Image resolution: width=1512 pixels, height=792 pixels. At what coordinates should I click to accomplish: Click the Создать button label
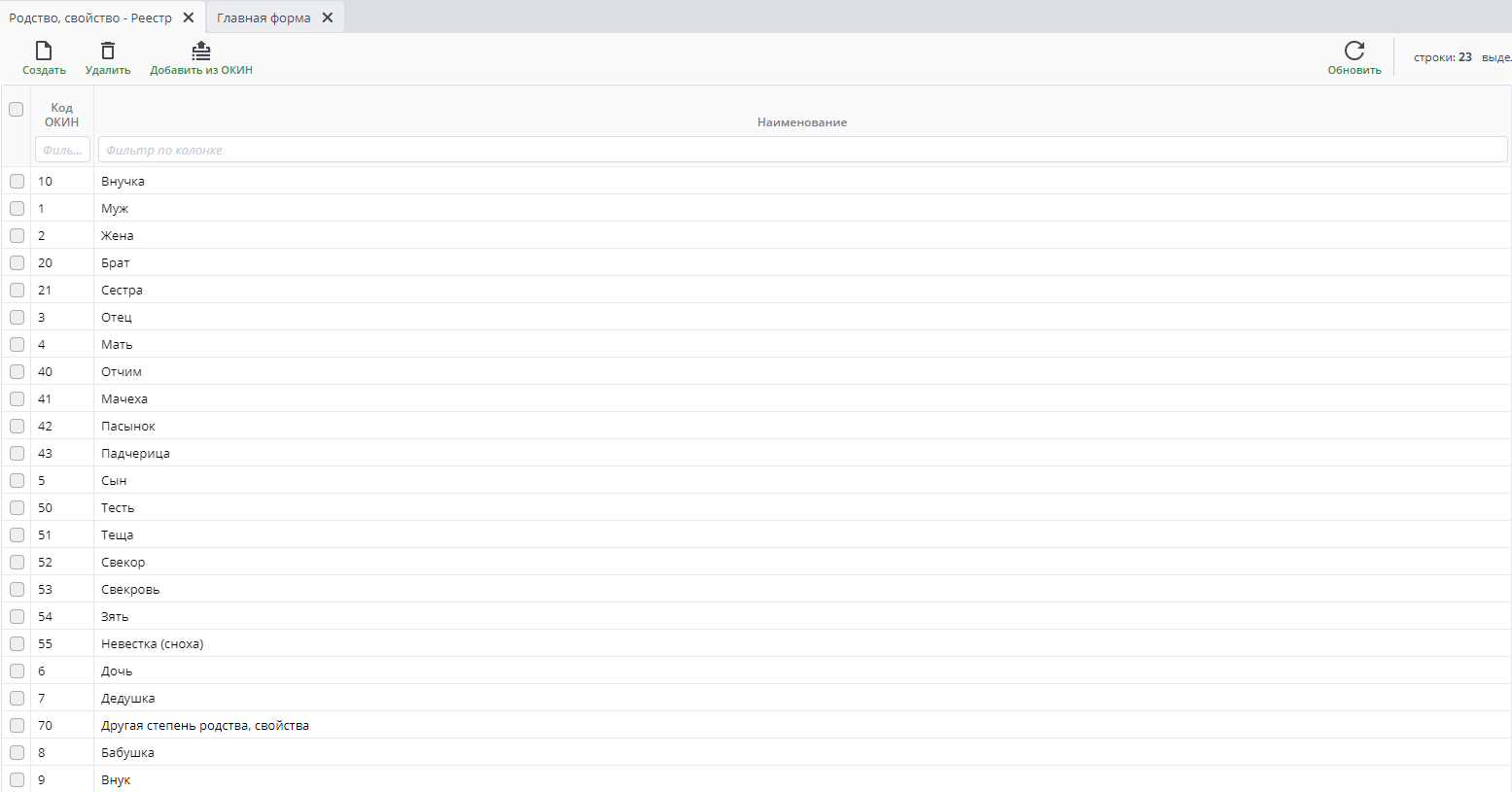(44, 70)
